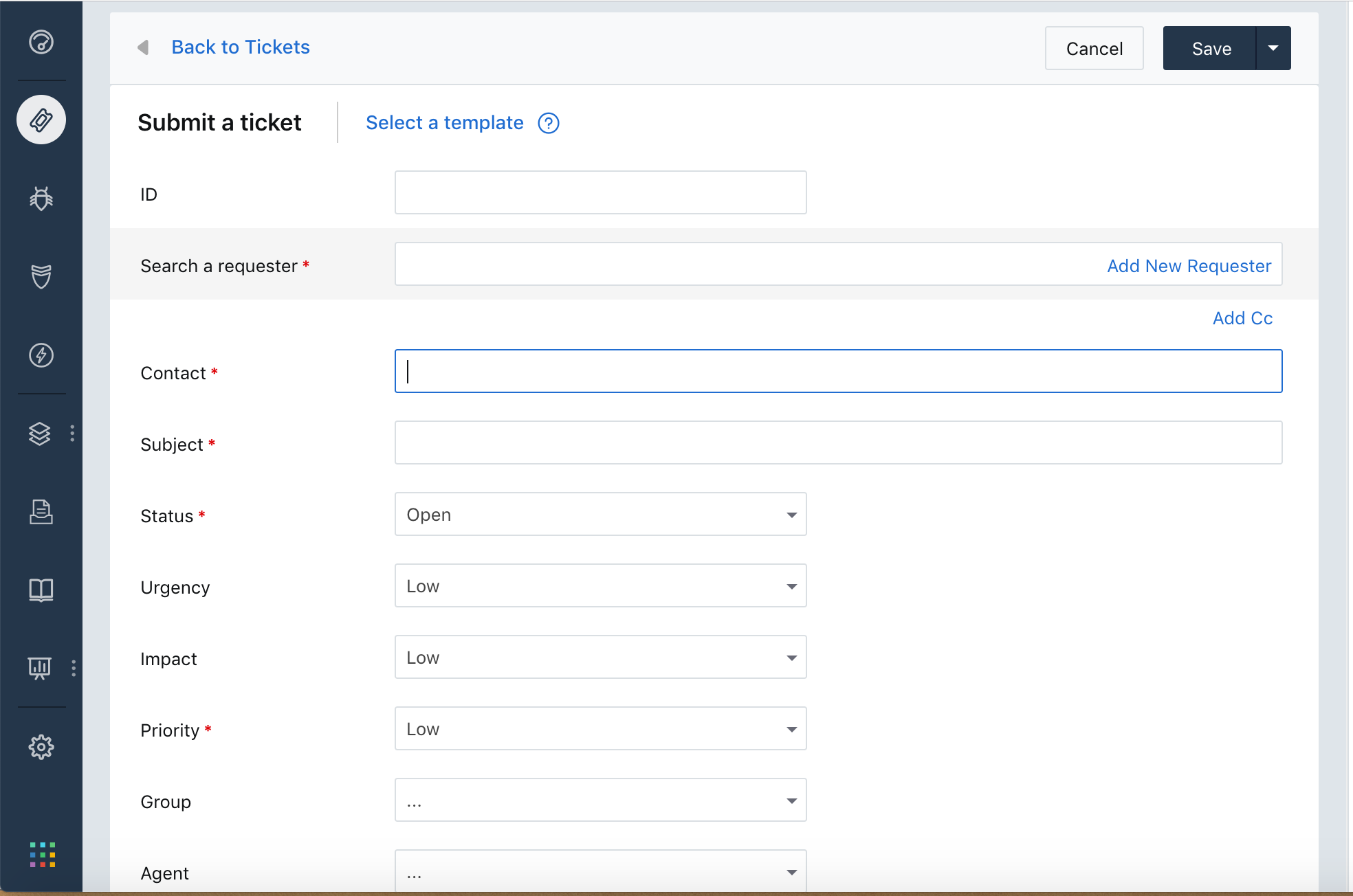Screen dimensions: 1353x896
Task: Open the Group dropdown
Action: click(x=600, y=800)
